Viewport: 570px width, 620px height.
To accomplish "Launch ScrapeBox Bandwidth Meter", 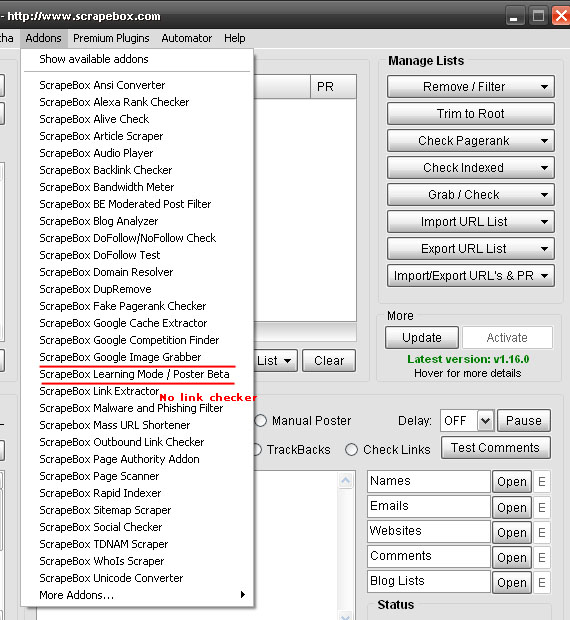I will [137, 187].
